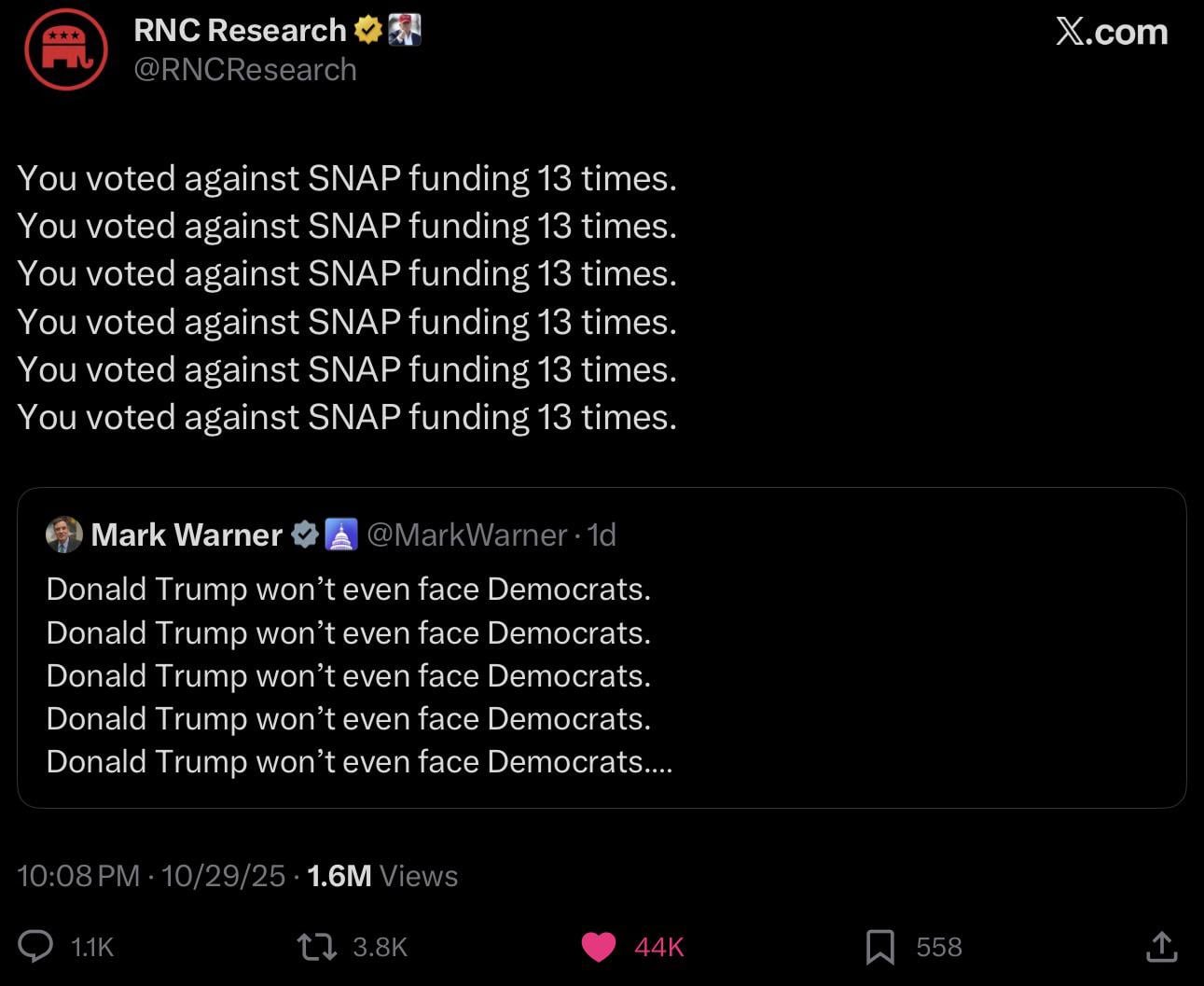The width and height of the screenshot is (1204, 986).
Task: Click the X.com logo watermark
Action: 1112,33
